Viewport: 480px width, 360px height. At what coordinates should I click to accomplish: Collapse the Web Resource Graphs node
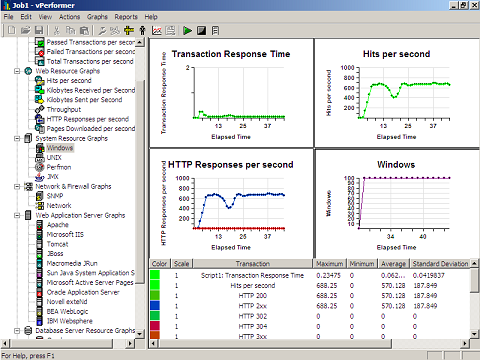coord(17,71)
